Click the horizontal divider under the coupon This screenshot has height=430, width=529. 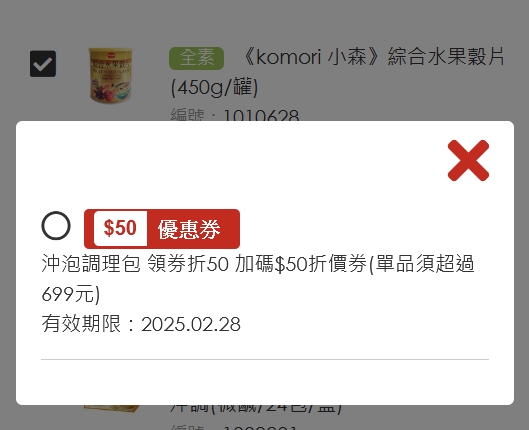265,360
